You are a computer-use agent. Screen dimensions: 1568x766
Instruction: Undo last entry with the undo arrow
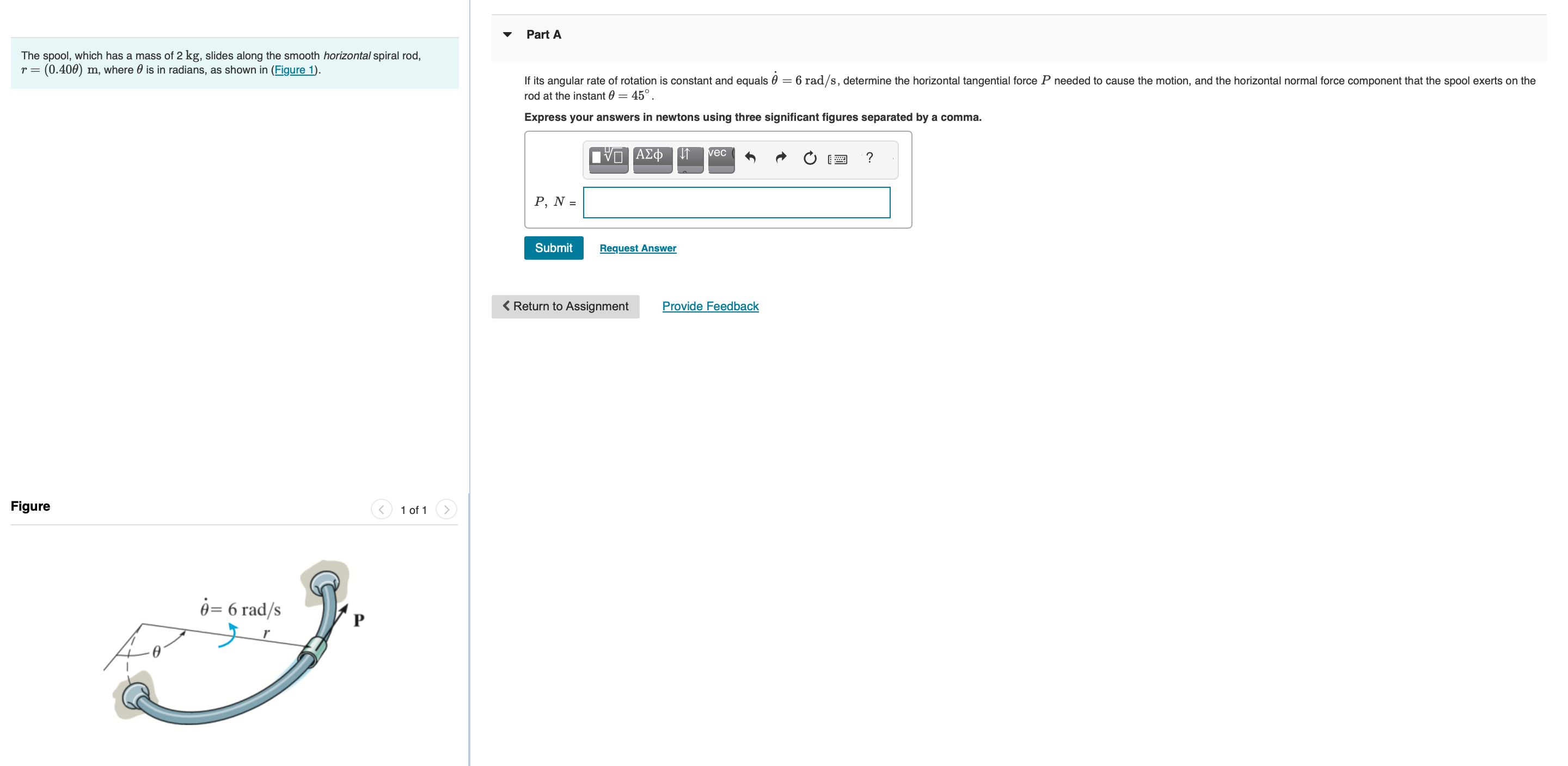[x=750, y=158]
